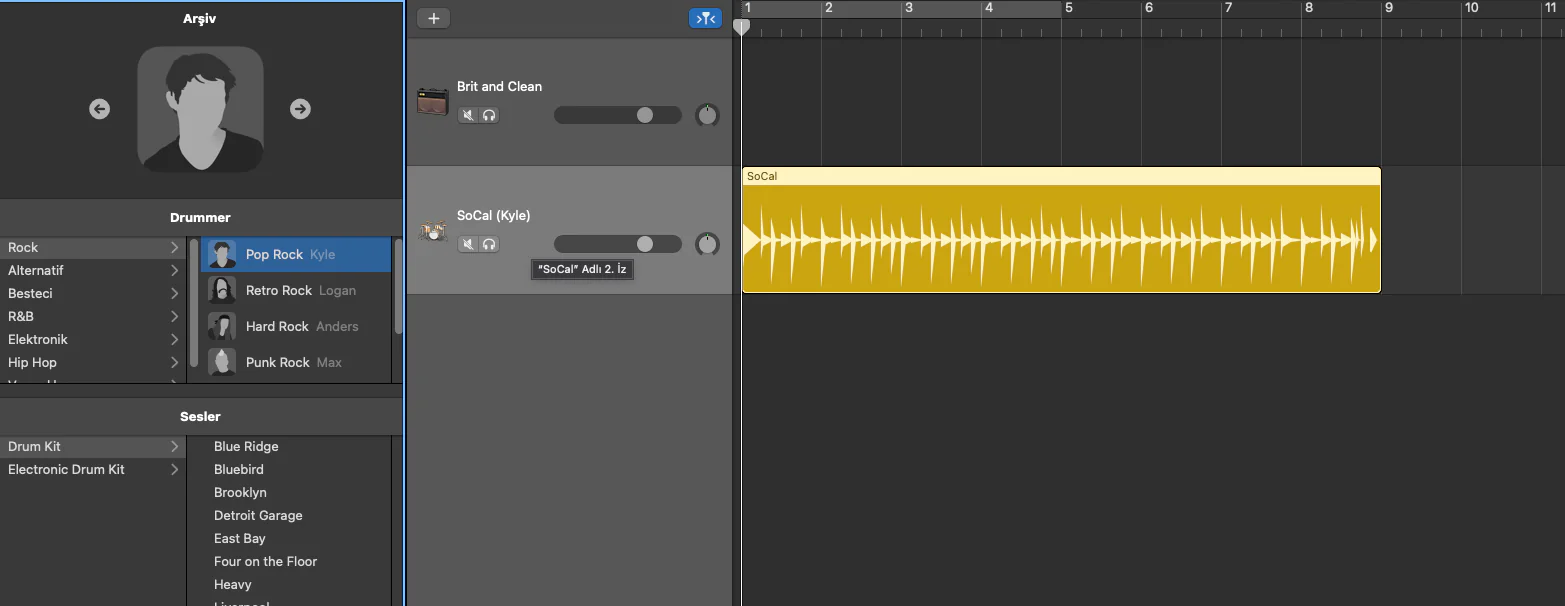Click the Brit and Clean amp icon
Viewport: 1565px width, 606px height.
click(x=432, y=101)
